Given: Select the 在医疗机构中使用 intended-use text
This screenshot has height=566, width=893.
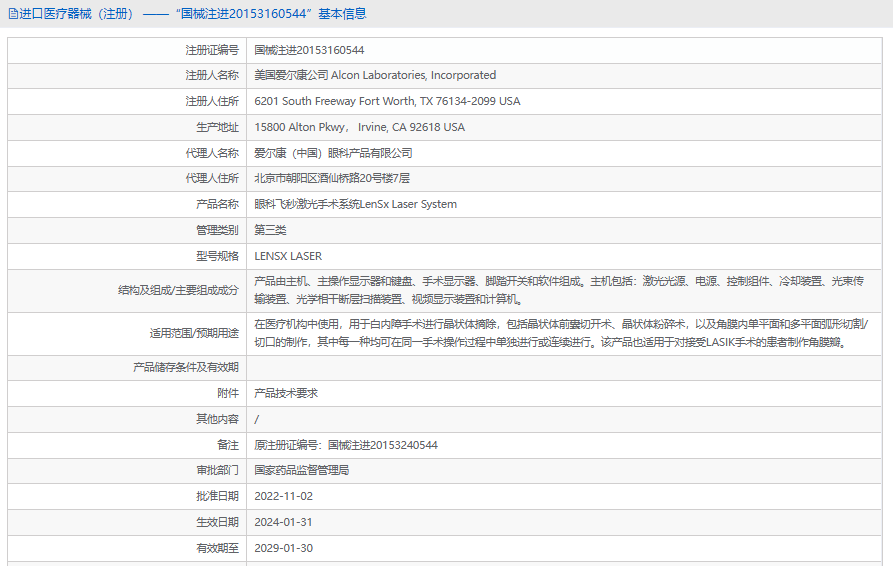Looking at the screenshot, I should coord(561,333).
